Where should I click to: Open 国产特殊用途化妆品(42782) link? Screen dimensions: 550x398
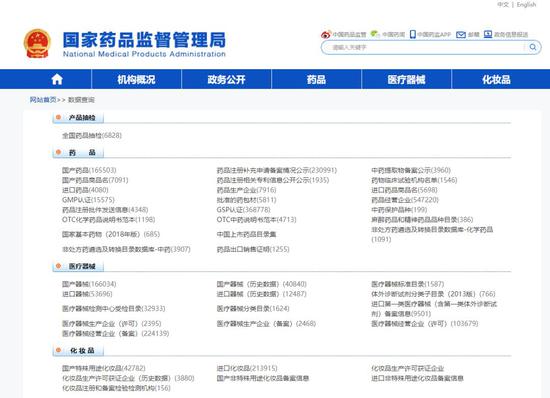tap(104, 368)
